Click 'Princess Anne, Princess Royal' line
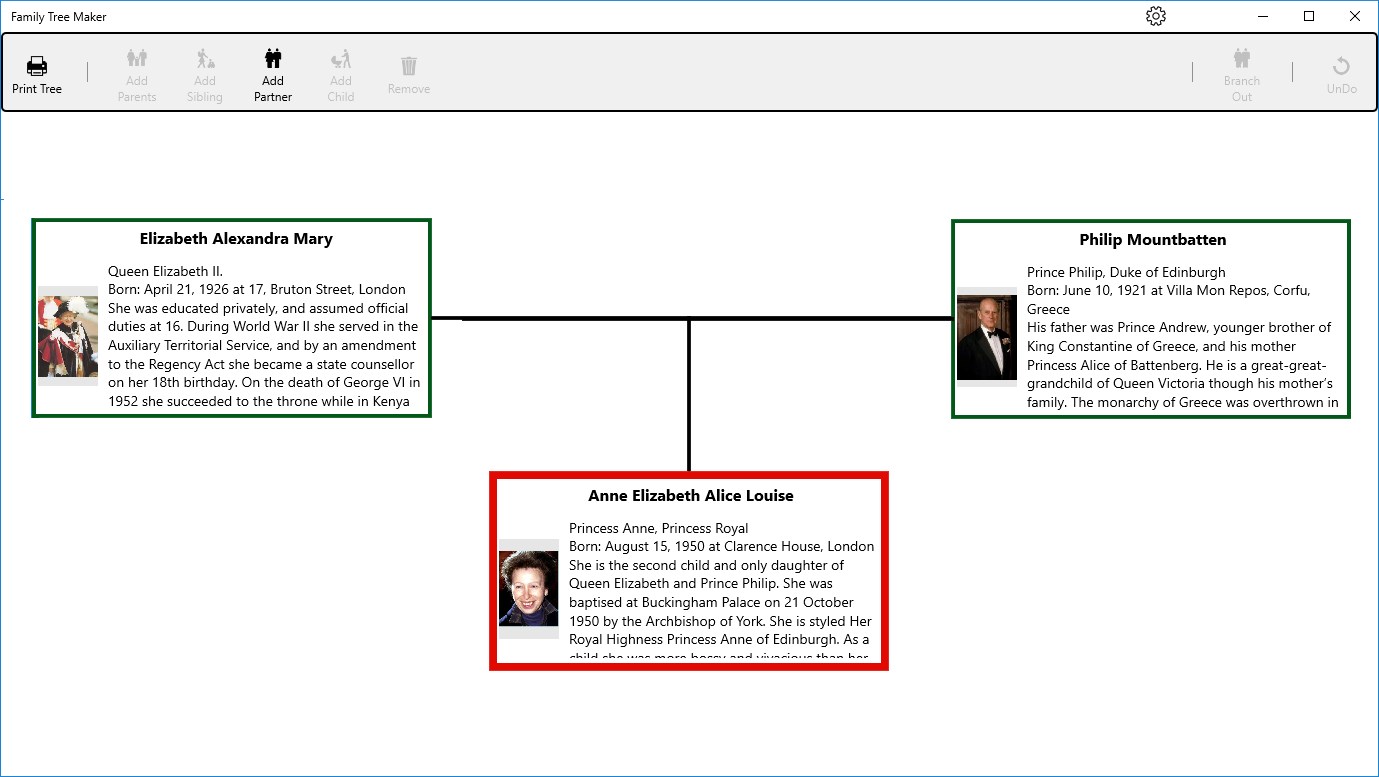This screenshot has width=1379, height=777. click(x=659, y=528)
